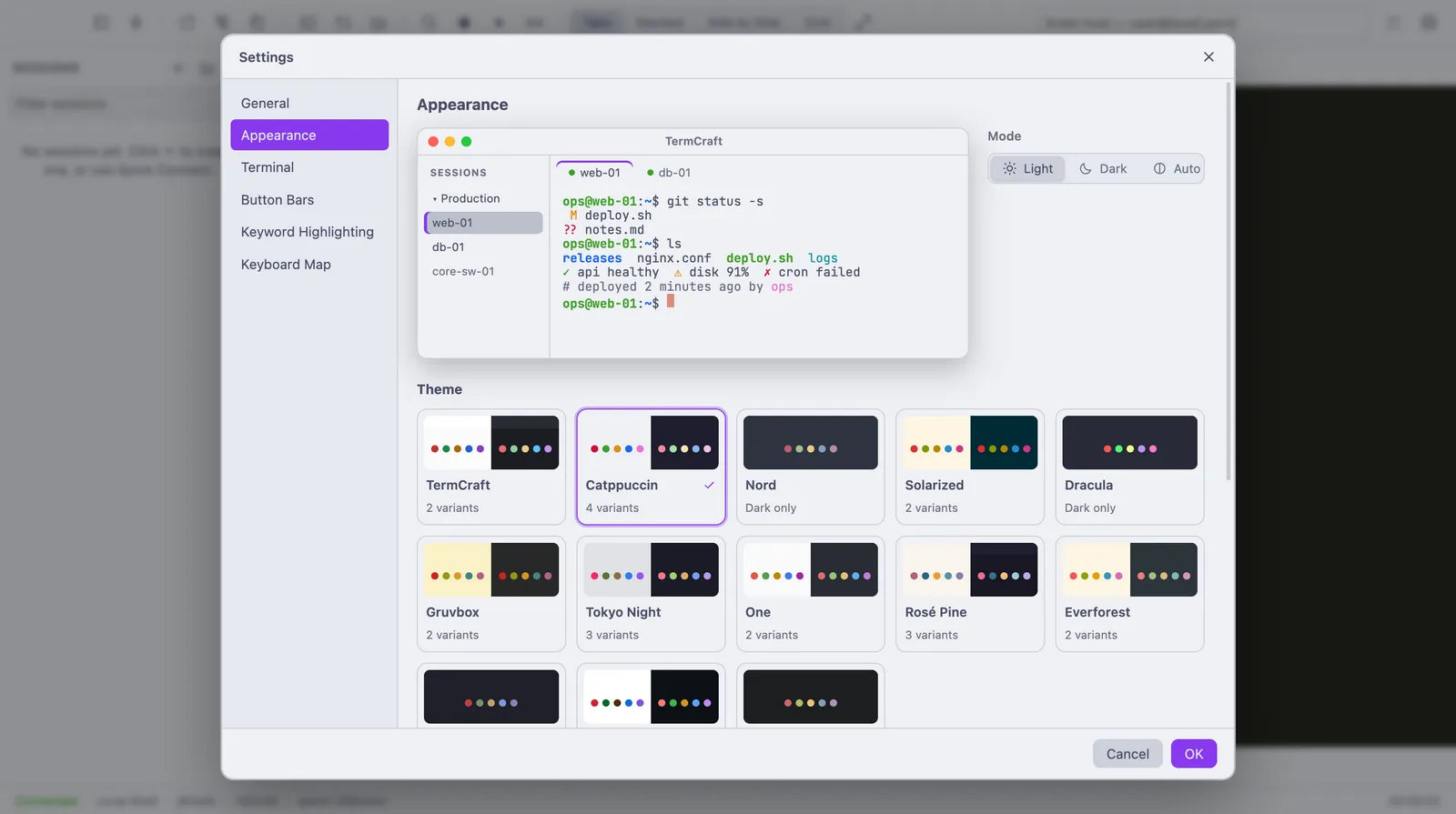Pick the Rosé Pine theme
This screenshot has height=814, width=1456.
970,594
